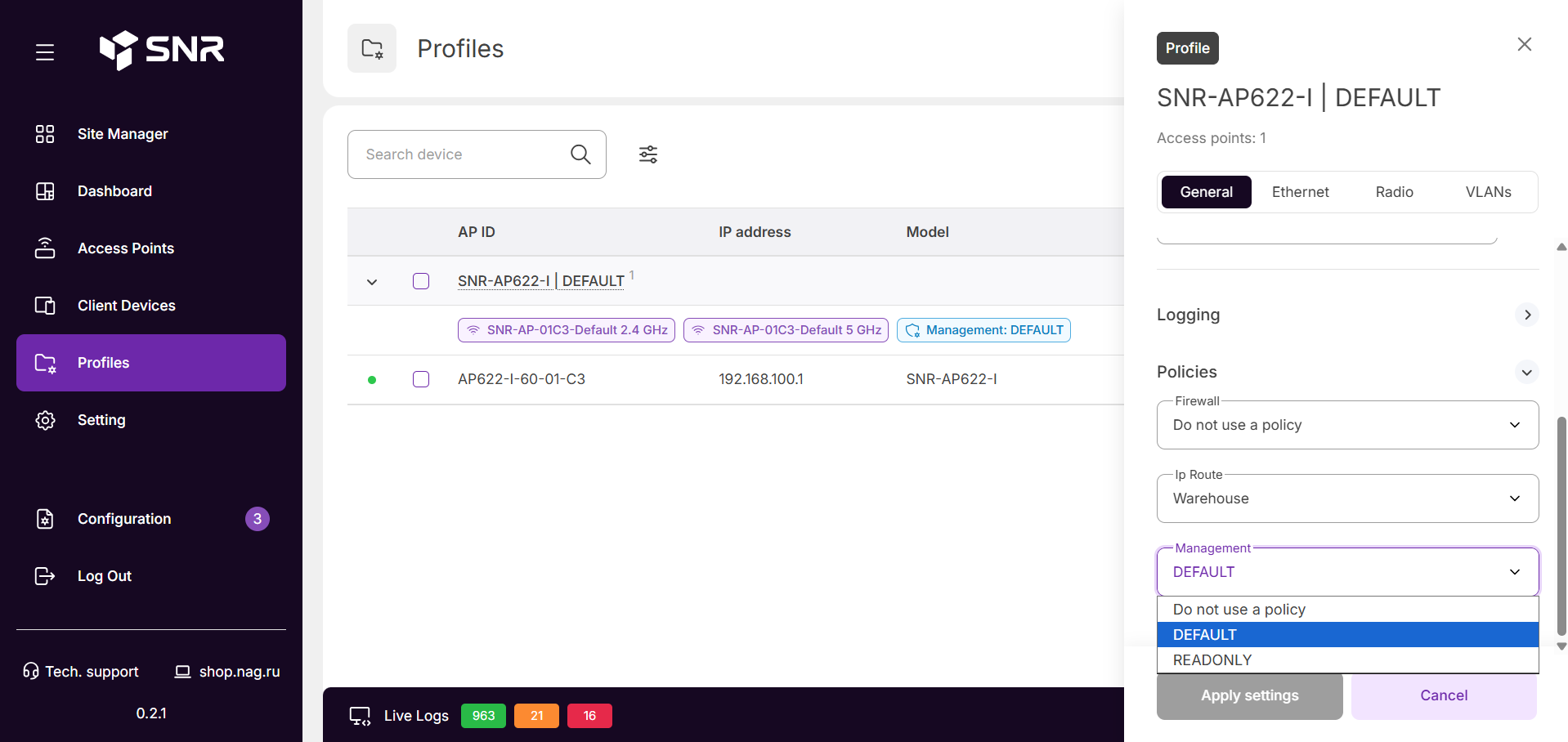The height and width of the screenshot is (742, 1568).
Task: Click the panel scrollbar thumb
Action: point(1561,525)
